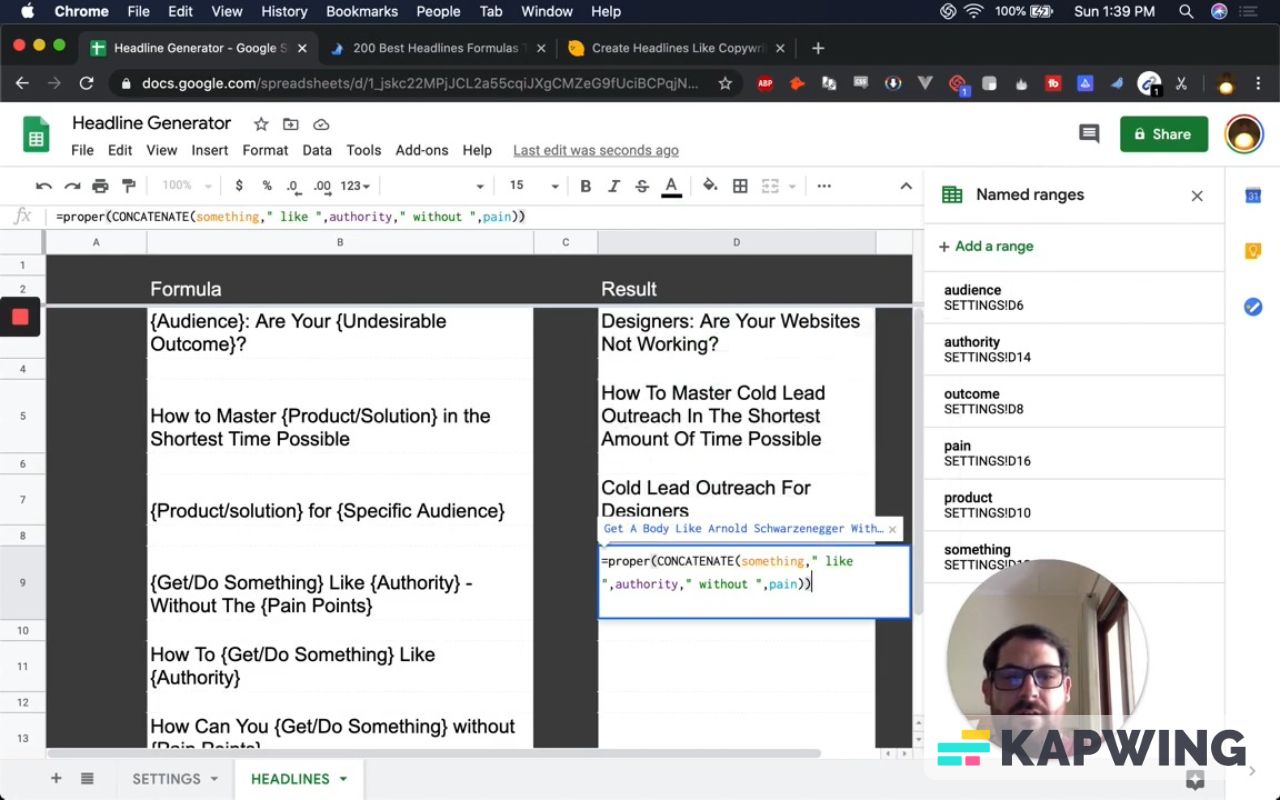Open the Last edit was seconds ago link
The height and width of the screenshot is (800, 1280).
coord(596,150)
